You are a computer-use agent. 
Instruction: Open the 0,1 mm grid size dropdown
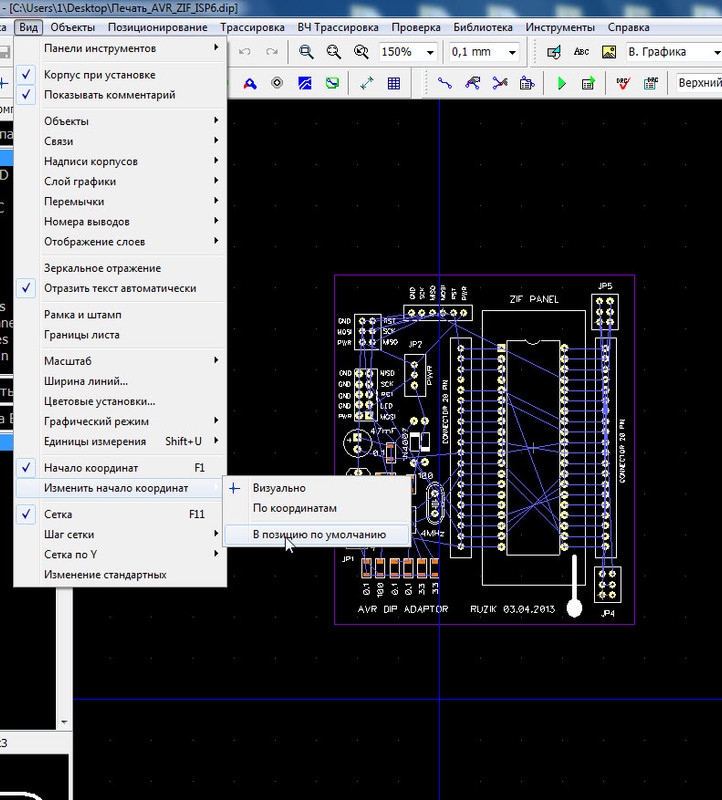(512, 53)
